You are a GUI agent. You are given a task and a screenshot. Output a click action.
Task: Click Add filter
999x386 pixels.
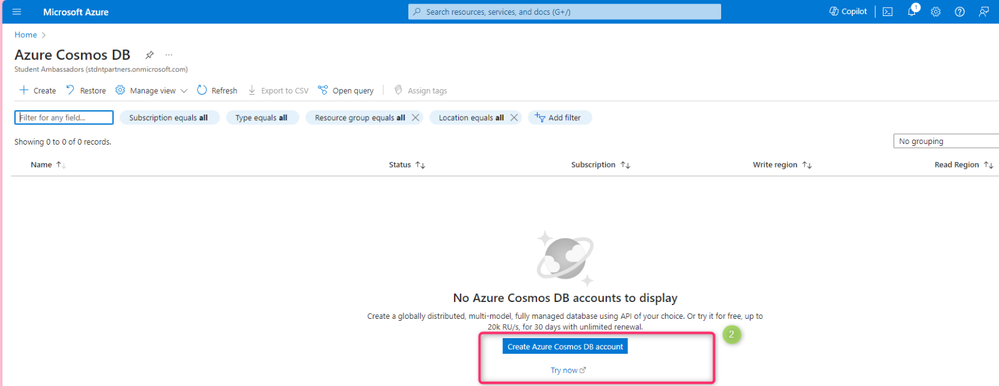tap(560, 118)
